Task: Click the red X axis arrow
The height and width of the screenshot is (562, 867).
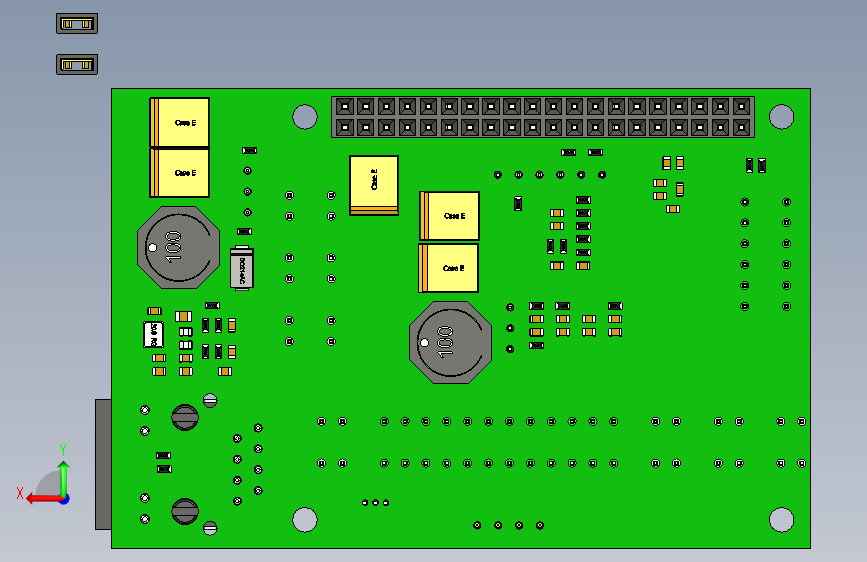Action: (43, 499)
